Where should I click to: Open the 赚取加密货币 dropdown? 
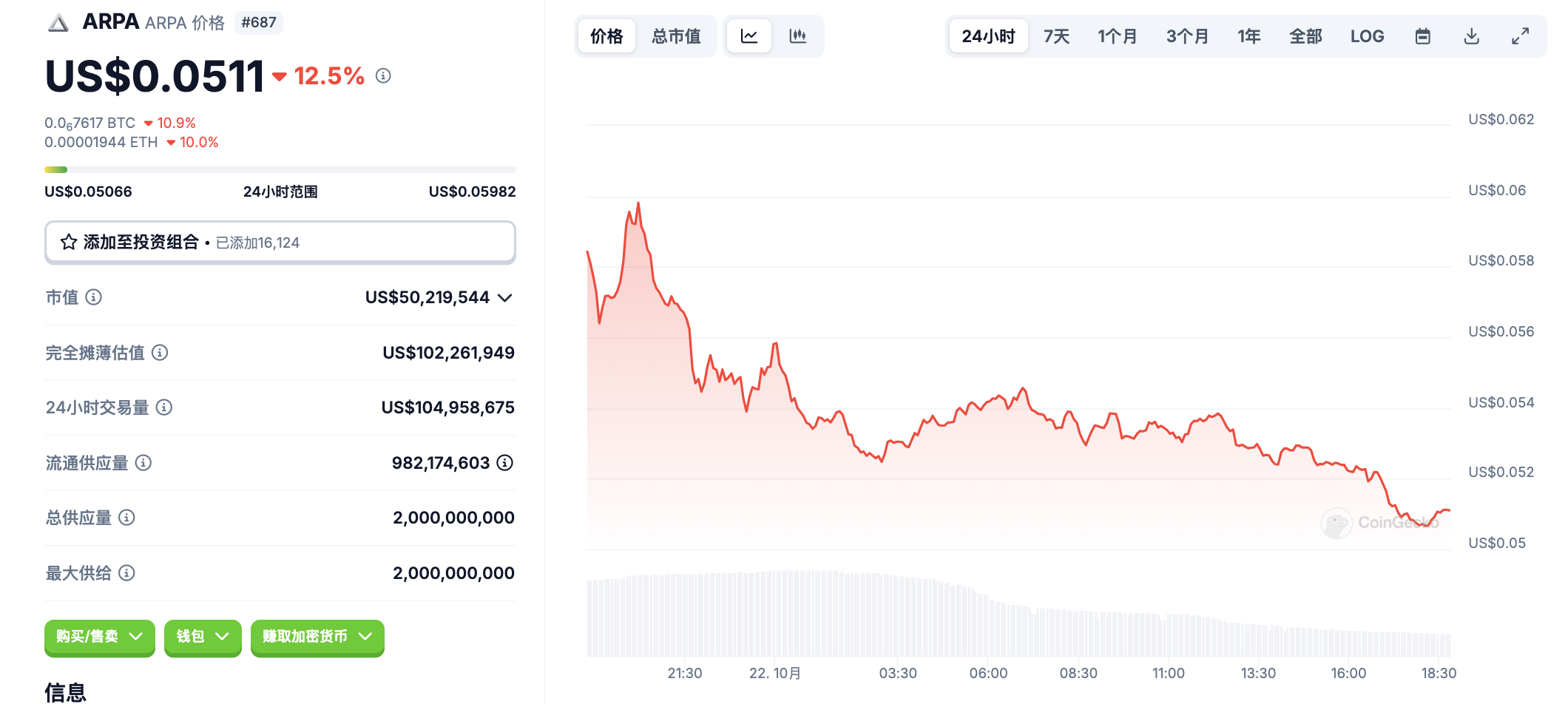click(x=317, y=637)
